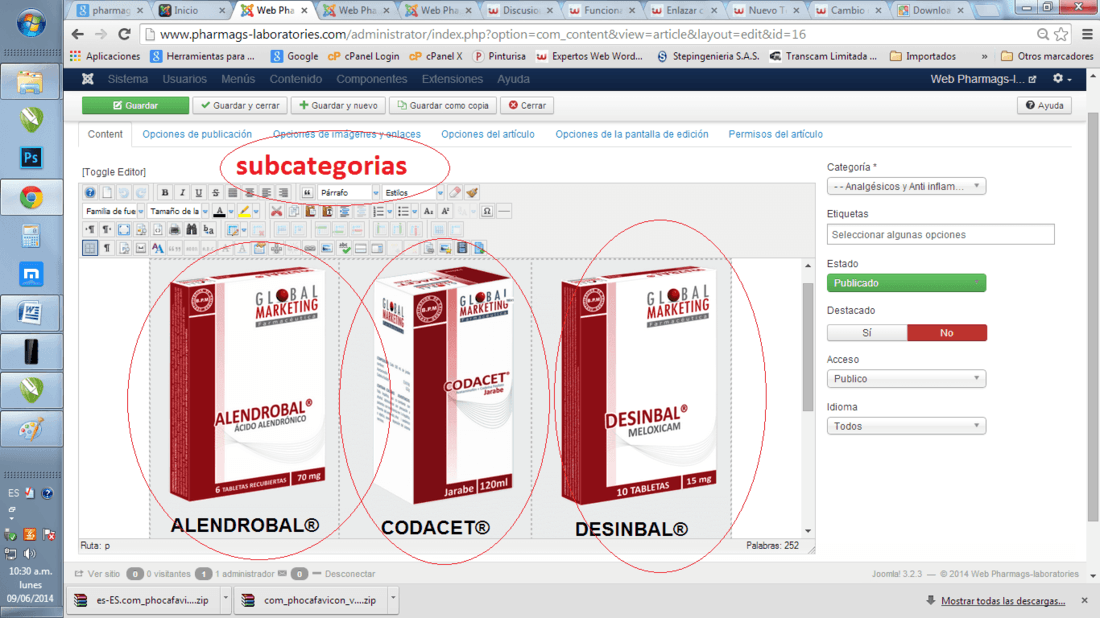This screenshot has width=1100, height=618.
Task: Open the Windows Start orb
Action: click(x=31, y=22)
